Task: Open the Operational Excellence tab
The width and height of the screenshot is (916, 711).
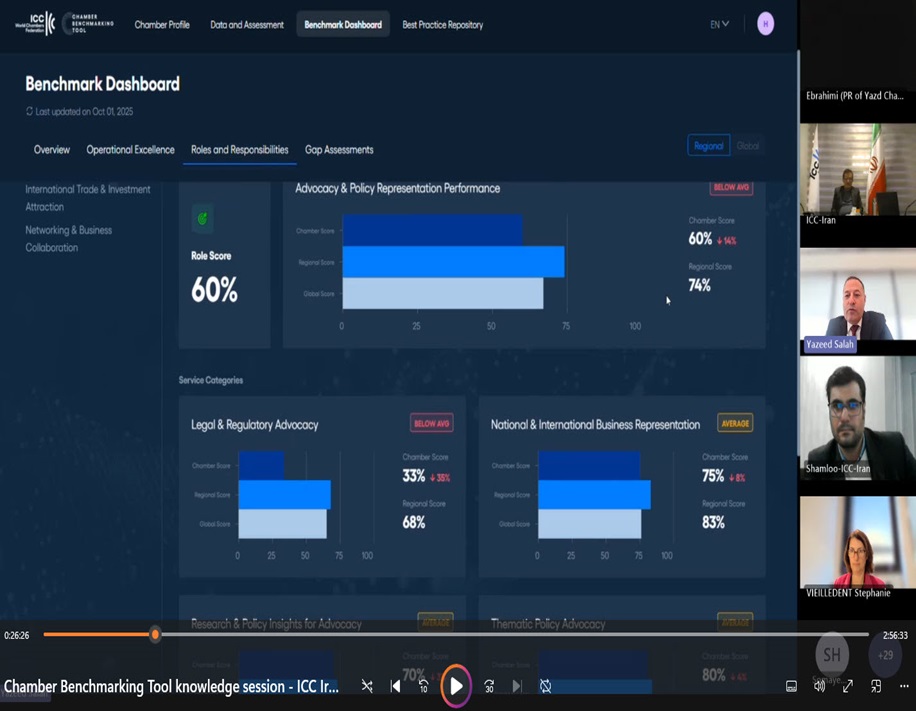Action: pos(130,150)
